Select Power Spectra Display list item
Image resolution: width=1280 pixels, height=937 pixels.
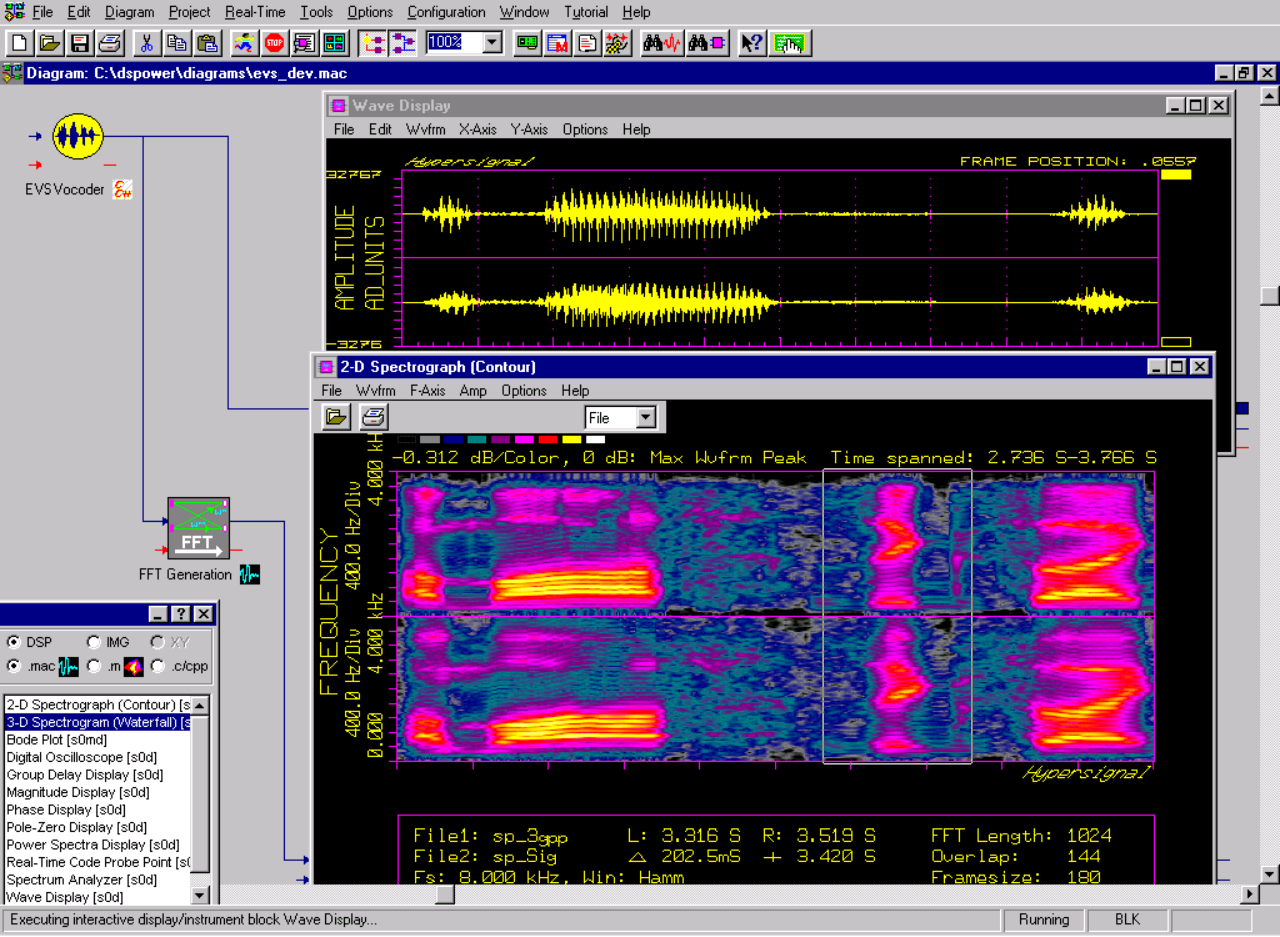98,845
